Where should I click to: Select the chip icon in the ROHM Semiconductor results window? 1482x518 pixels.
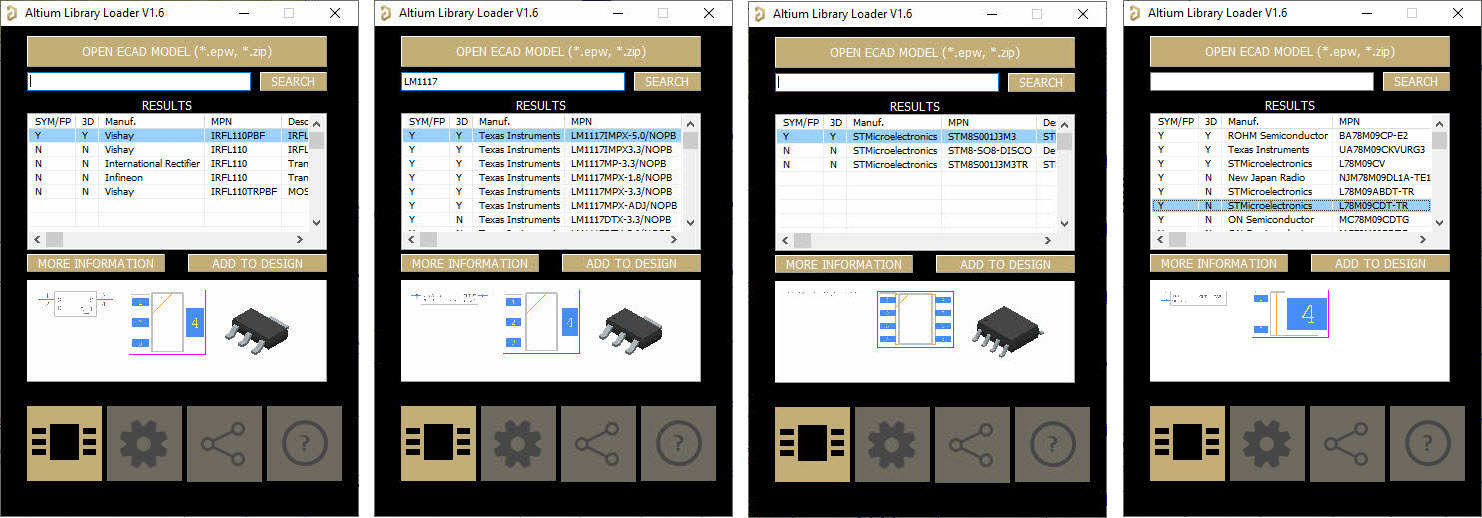click(x=1188, y=443)
